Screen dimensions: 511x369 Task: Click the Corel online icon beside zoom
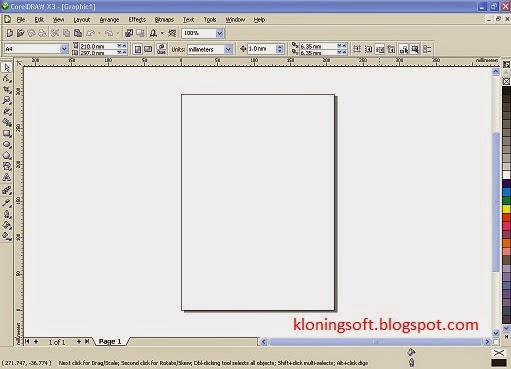click(x=172, y=33)
